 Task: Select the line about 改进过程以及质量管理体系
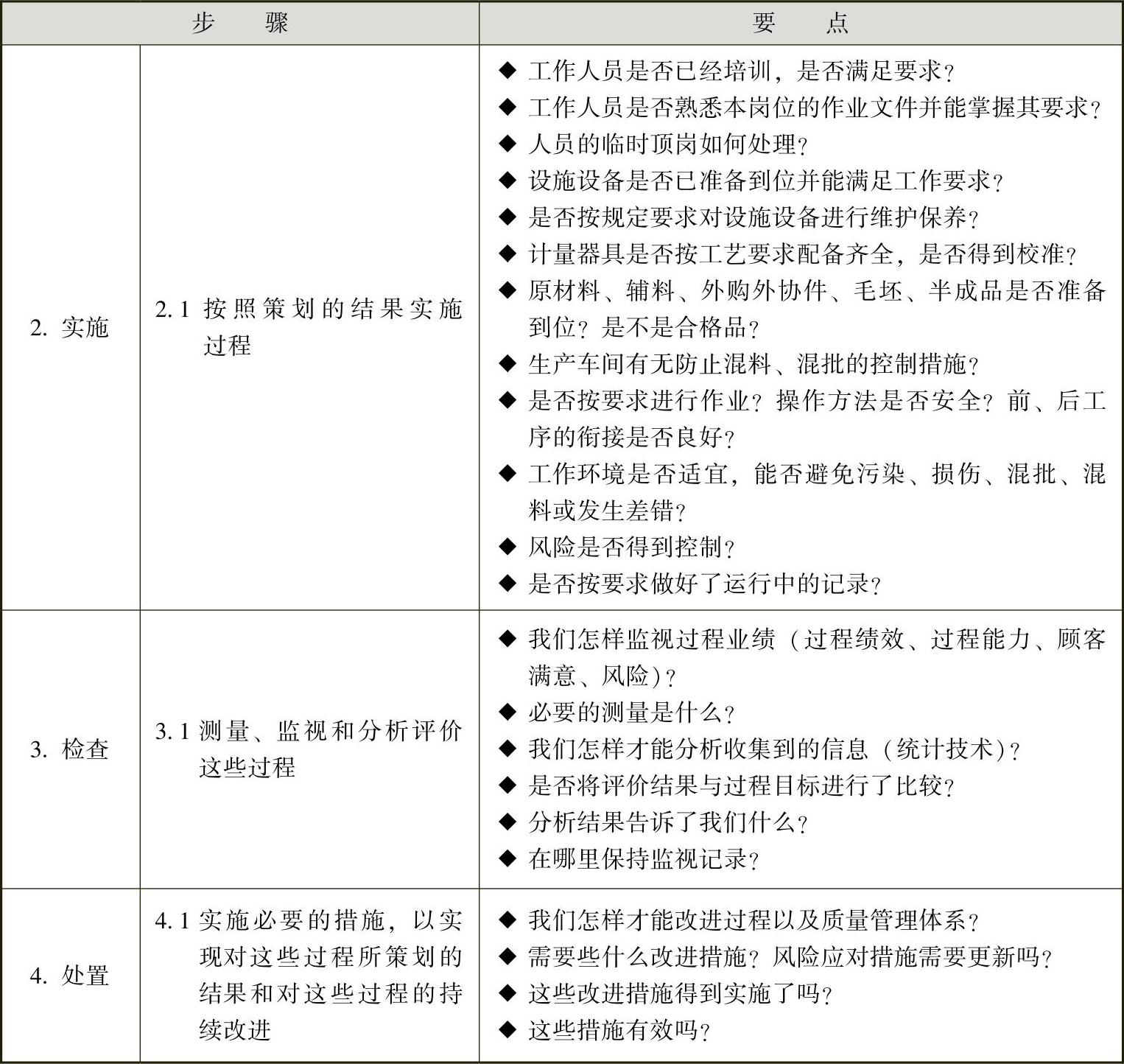tap(740, 920)
